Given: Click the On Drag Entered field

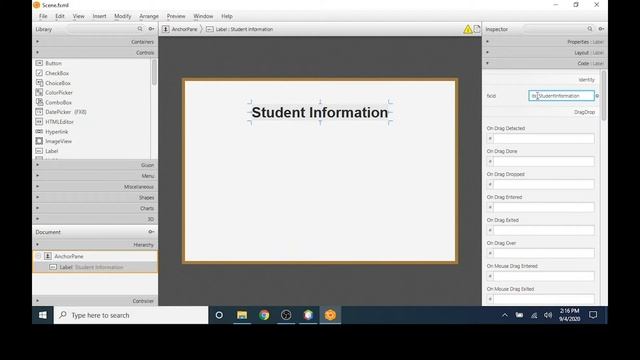Looking at the screenshot, I should click(544, 207).
